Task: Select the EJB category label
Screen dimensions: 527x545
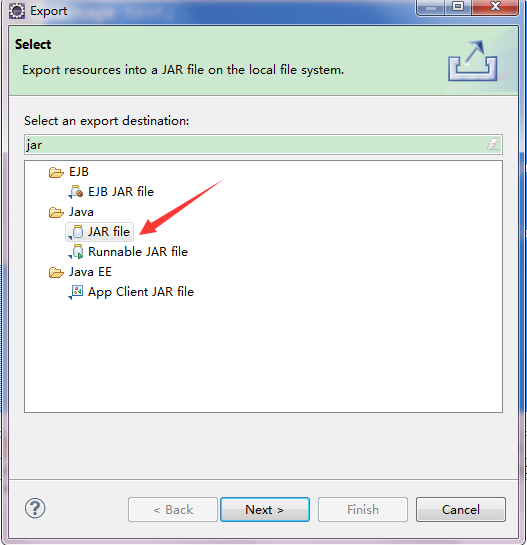Action: coord(79,172)
